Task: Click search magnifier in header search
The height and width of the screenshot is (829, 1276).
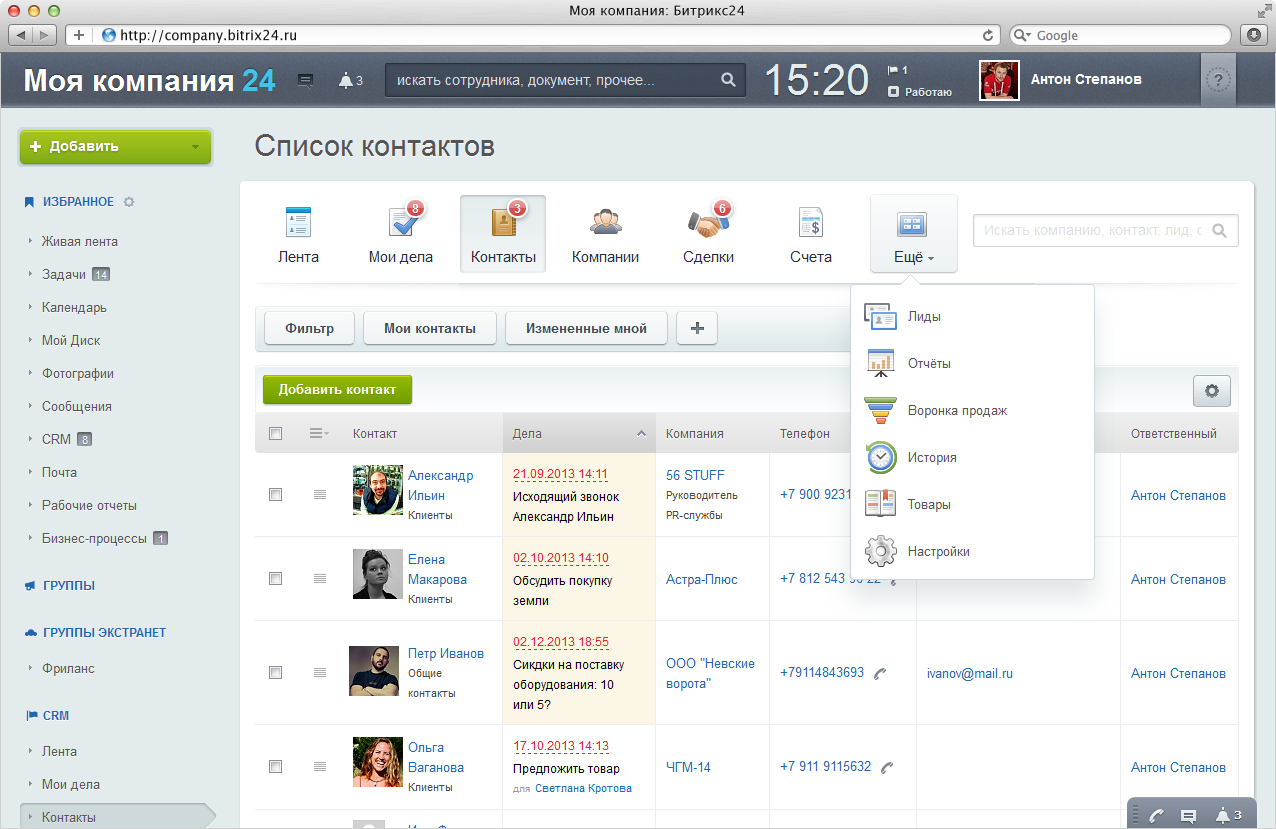Action: click(728, 80)
